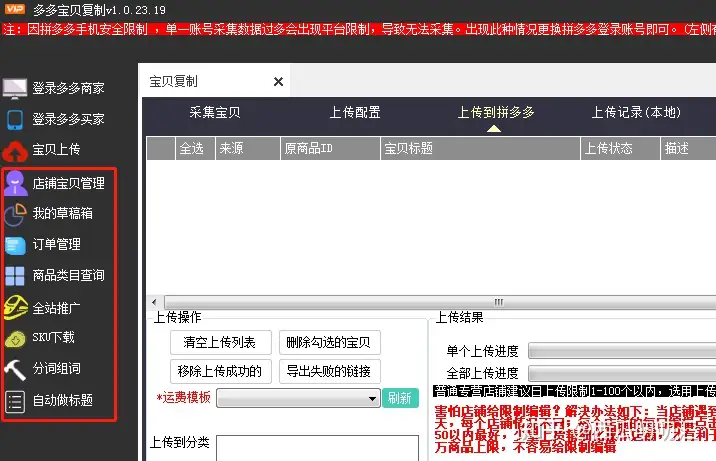Open 我的草稿箱 in sidebar
716x461 pixels.
[x=63, y=213]
